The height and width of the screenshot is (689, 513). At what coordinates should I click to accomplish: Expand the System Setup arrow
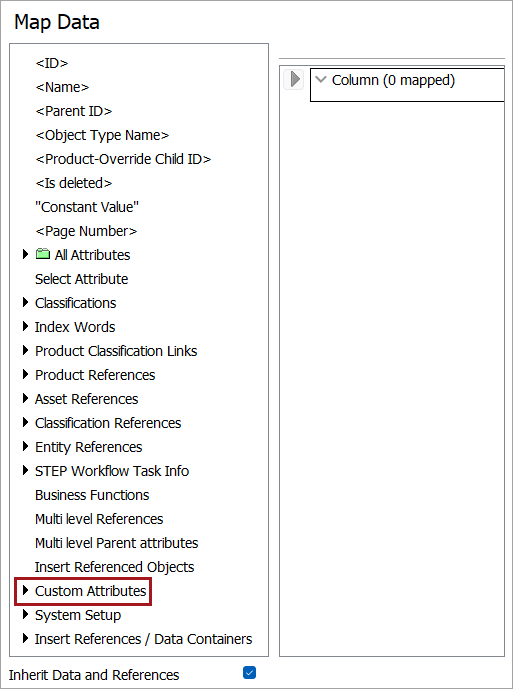[25, 614]
